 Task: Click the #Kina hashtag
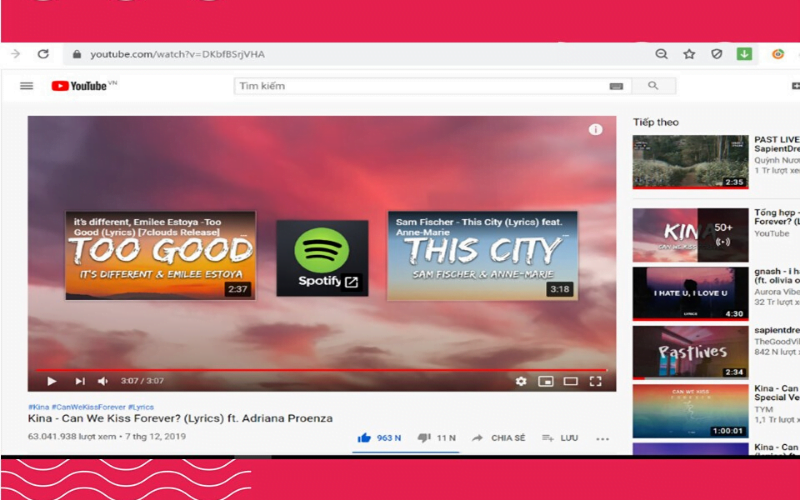click(x=39, y=407)
